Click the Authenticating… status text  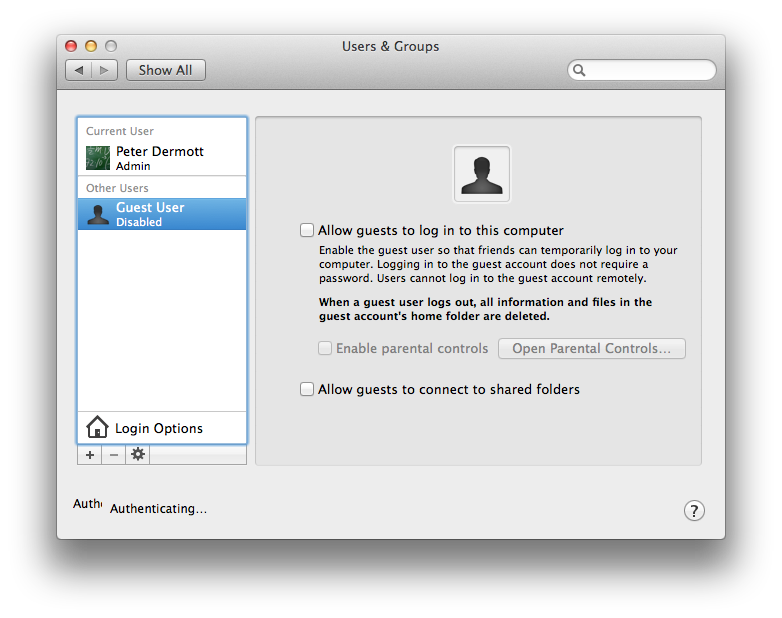159,509
